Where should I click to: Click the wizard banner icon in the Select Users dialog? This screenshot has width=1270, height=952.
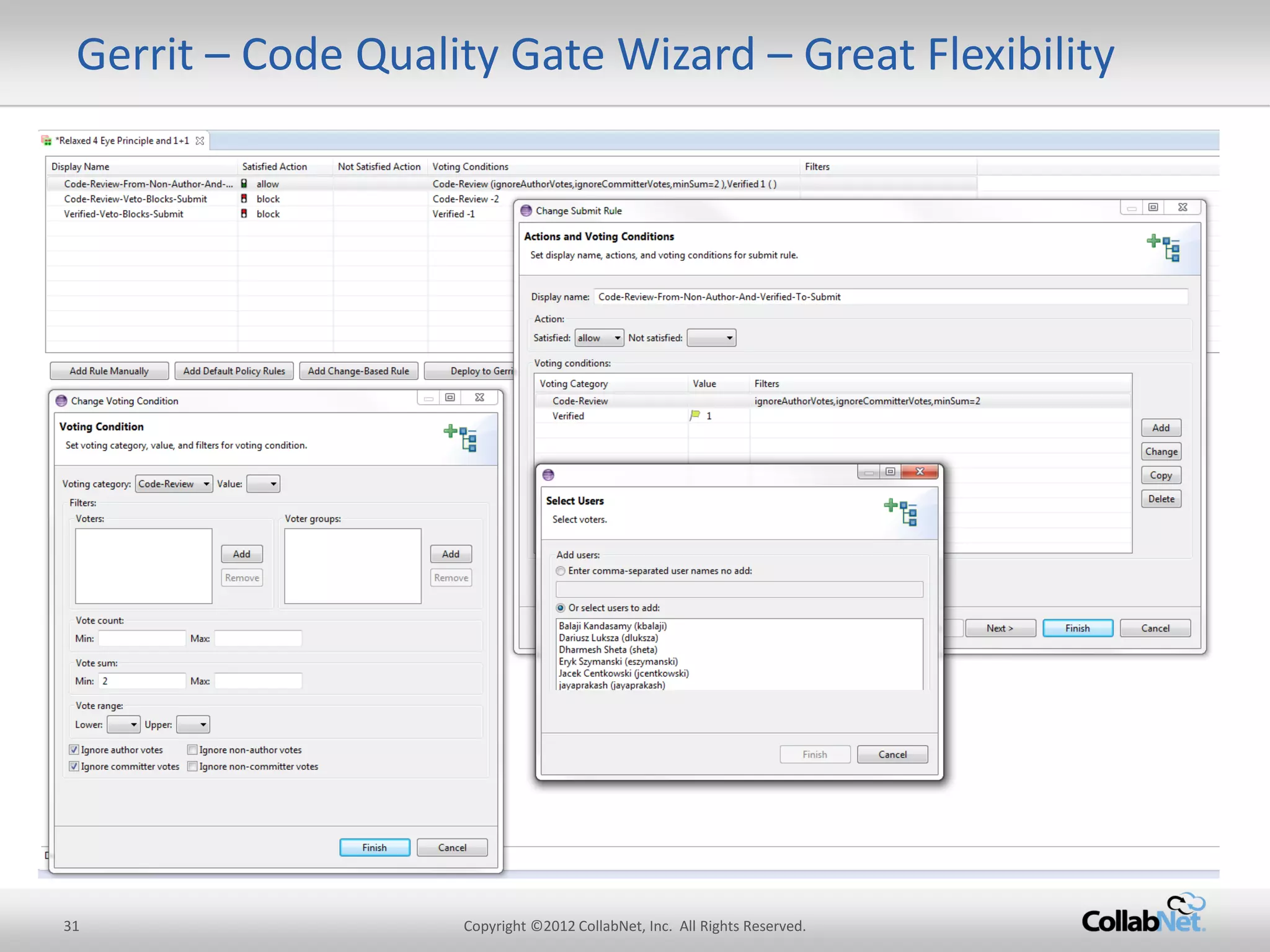[900, 512]
